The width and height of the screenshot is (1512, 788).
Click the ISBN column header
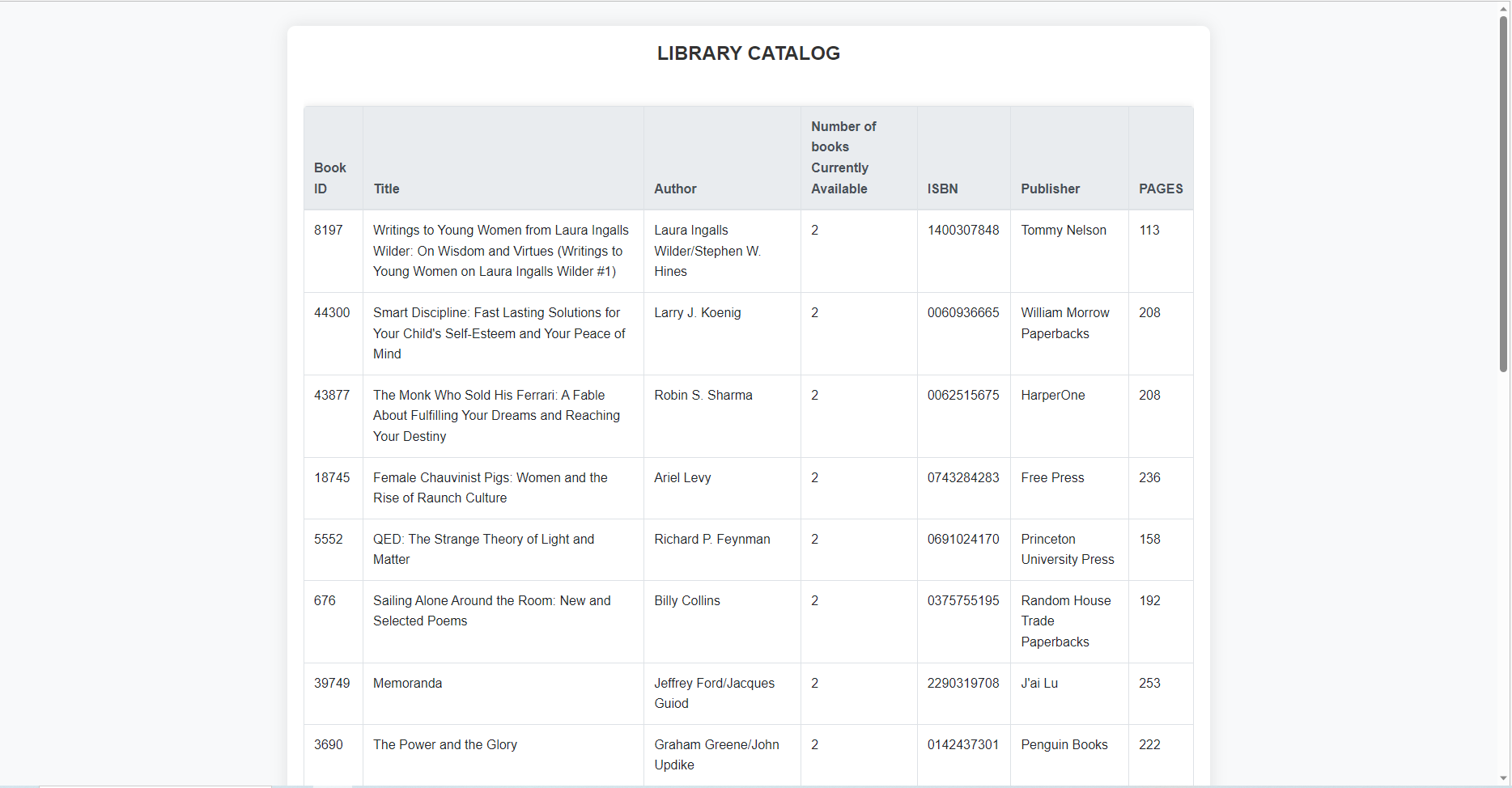[941, 189]
